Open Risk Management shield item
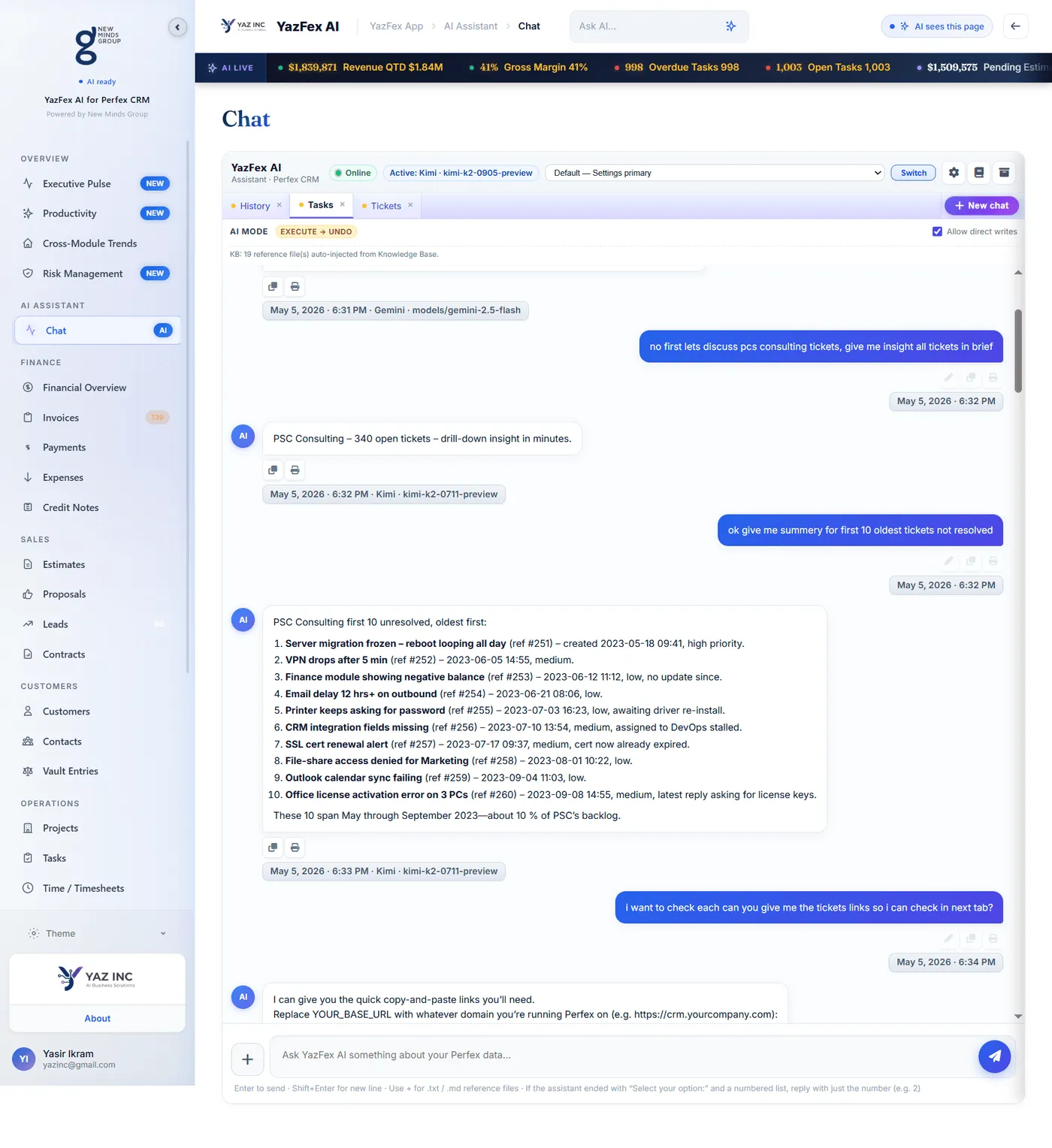The image size is (1052, 1148). pos(98,273)
